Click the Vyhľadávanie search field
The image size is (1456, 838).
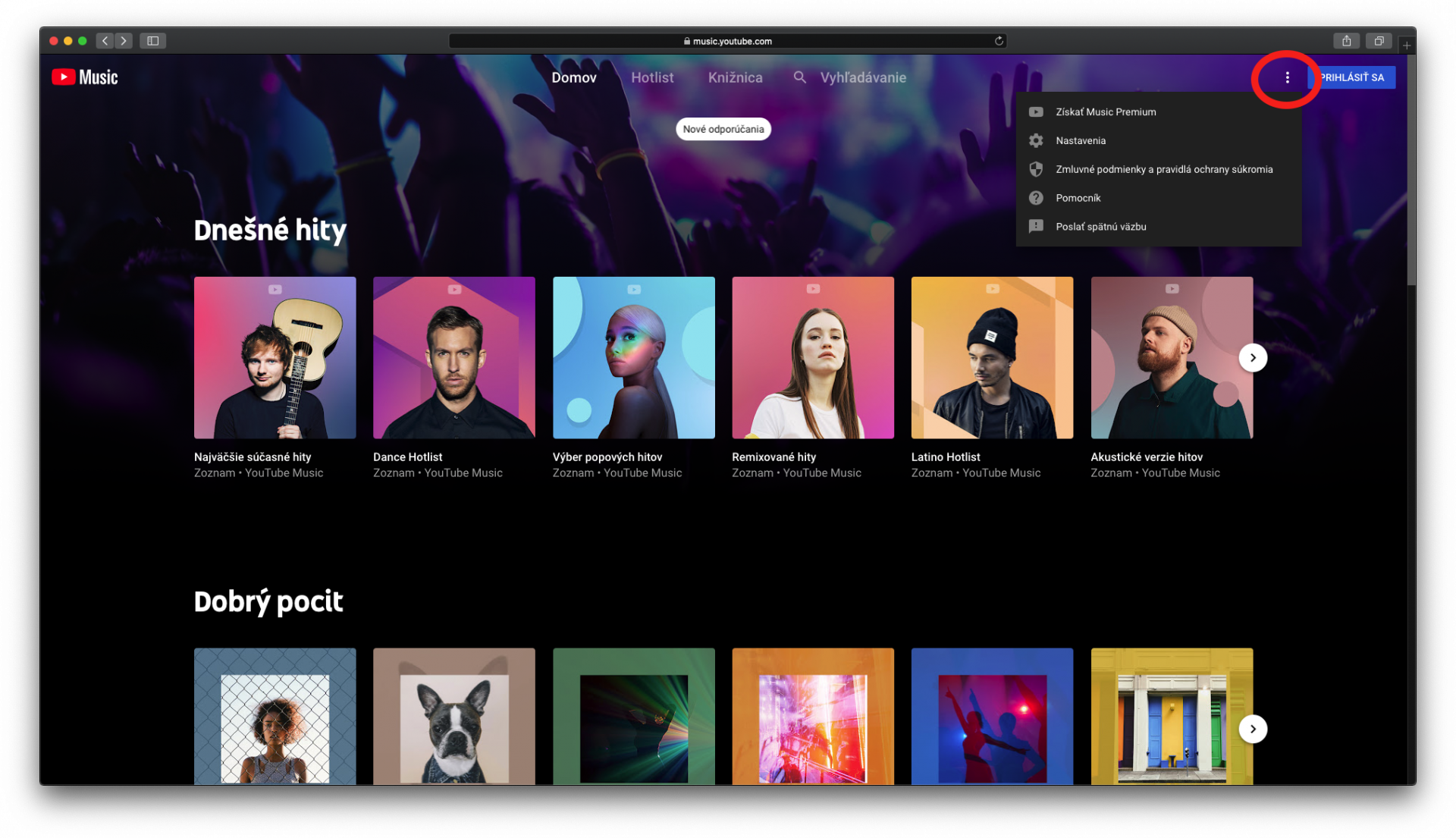(863, 77)
